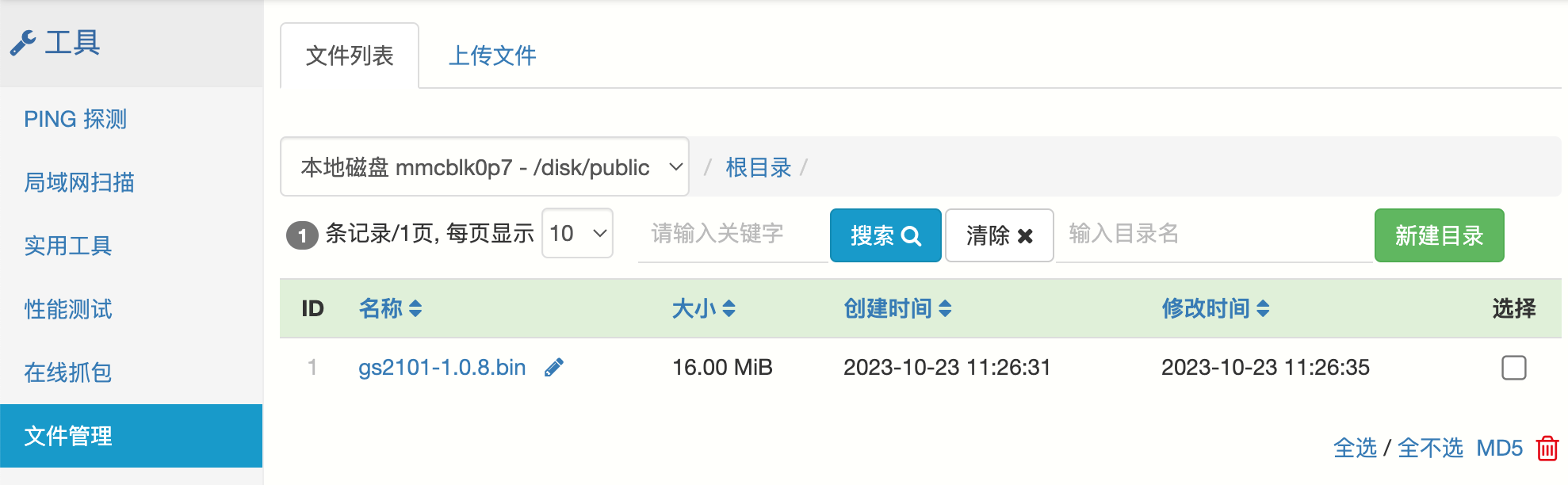Image resolution: width=1568 pixels, height=485 pixels.
Task: Click the 清除 button
Action: point(999,235)
